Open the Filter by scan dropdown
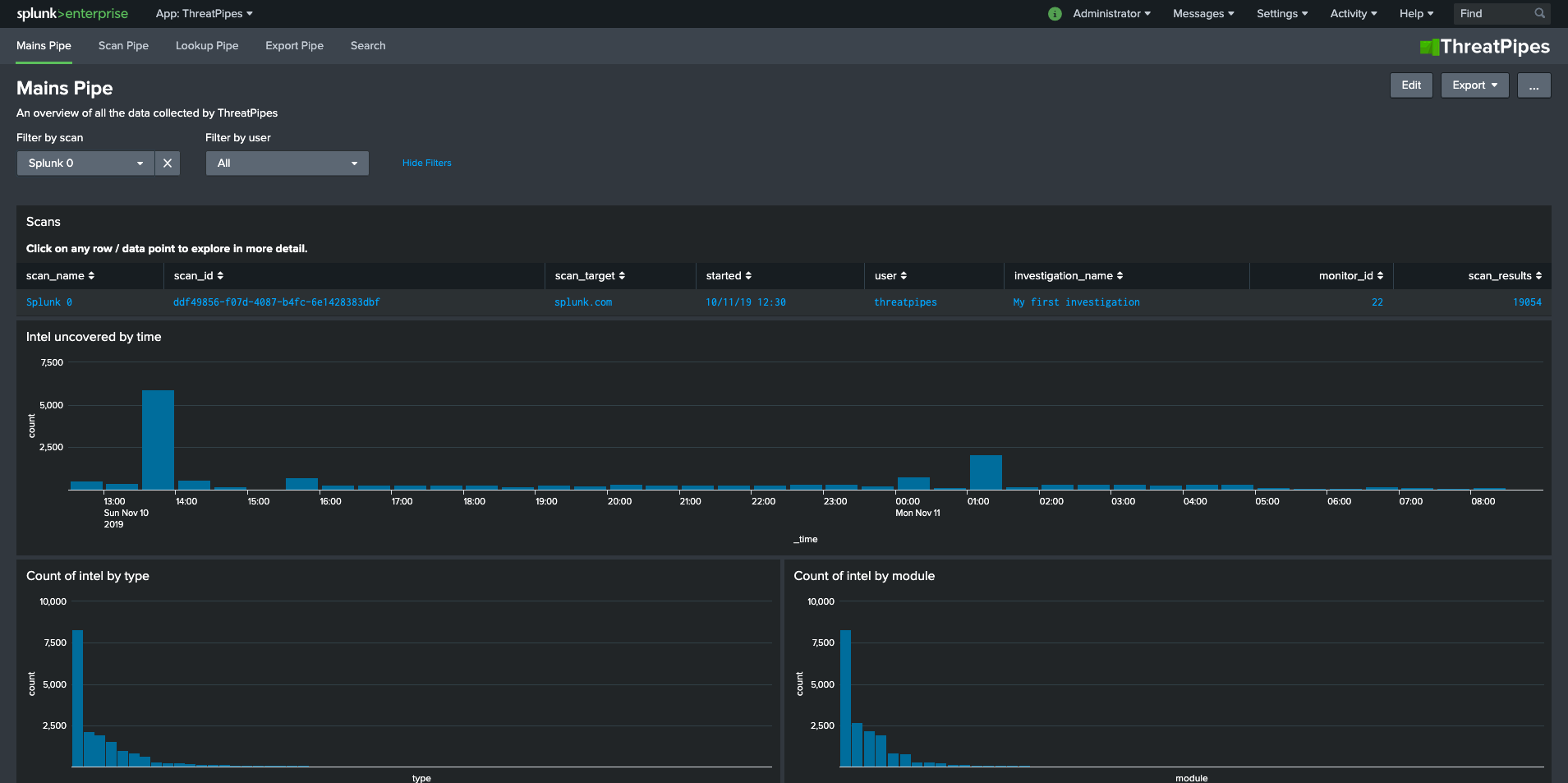Image resolution: width=1568 pixels, height=783 pixels. tap(85, 164)
